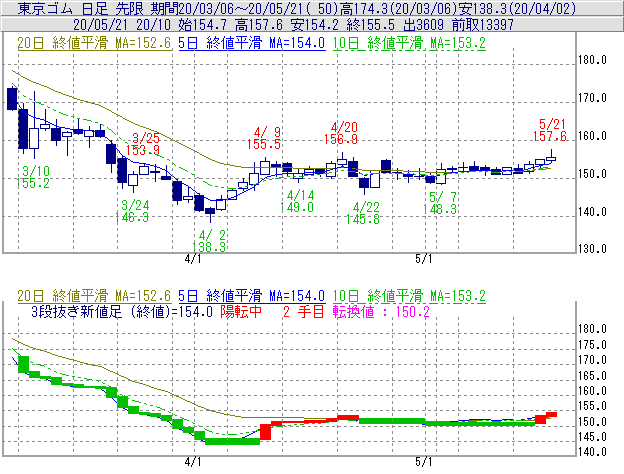The height and width of the screenshot is (474, 624).
Task: Click the open interest '前取13397'
Action: pos(483,25)
